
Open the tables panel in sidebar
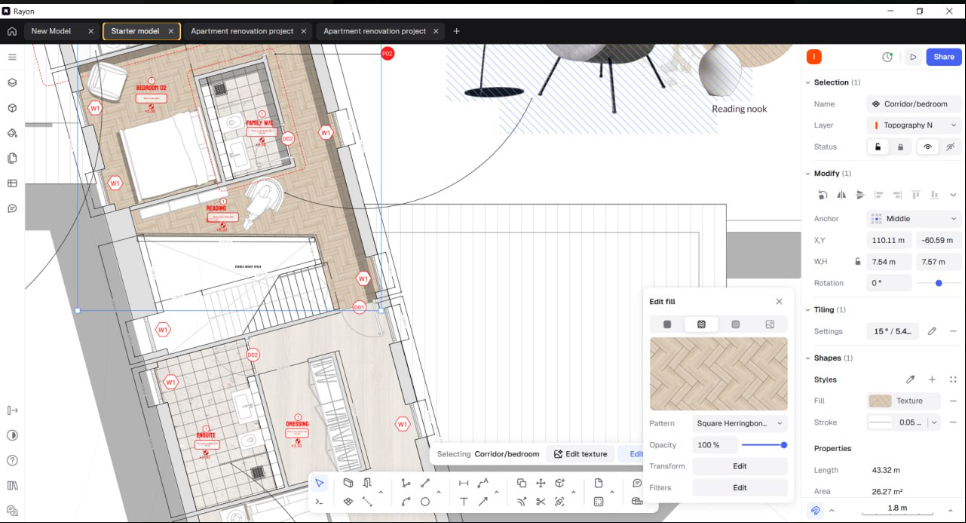[12, 184]
